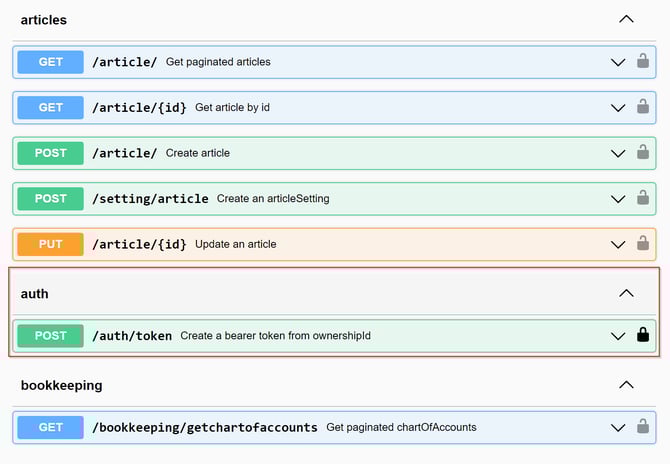The image size is (670, 464).
Task: Select the auth section heading
Action: [34, 294]
